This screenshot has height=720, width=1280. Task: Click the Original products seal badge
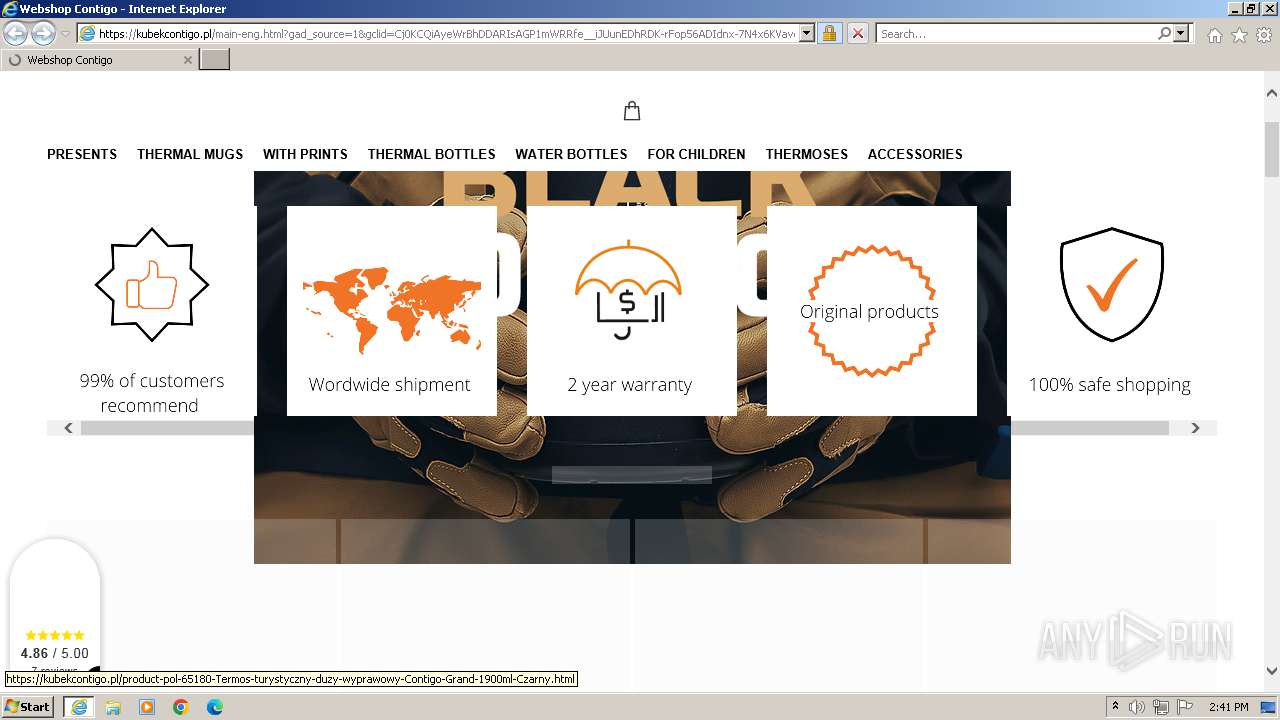[x=870, y=311]
